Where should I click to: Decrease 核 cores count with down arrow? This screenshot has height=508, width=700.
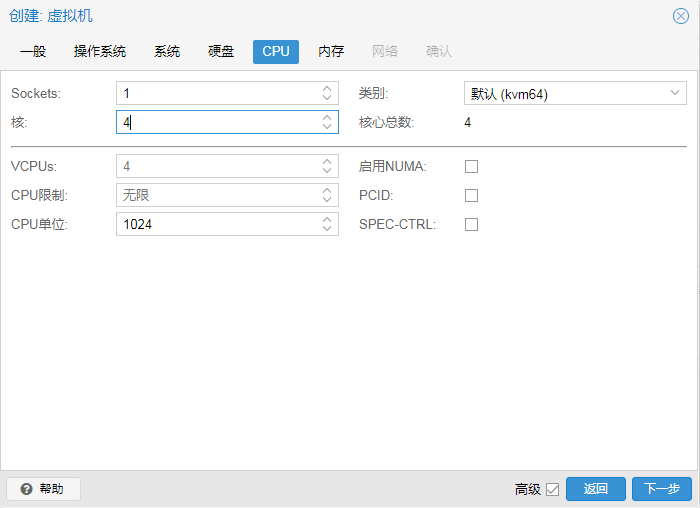click(x=327, y=127)
